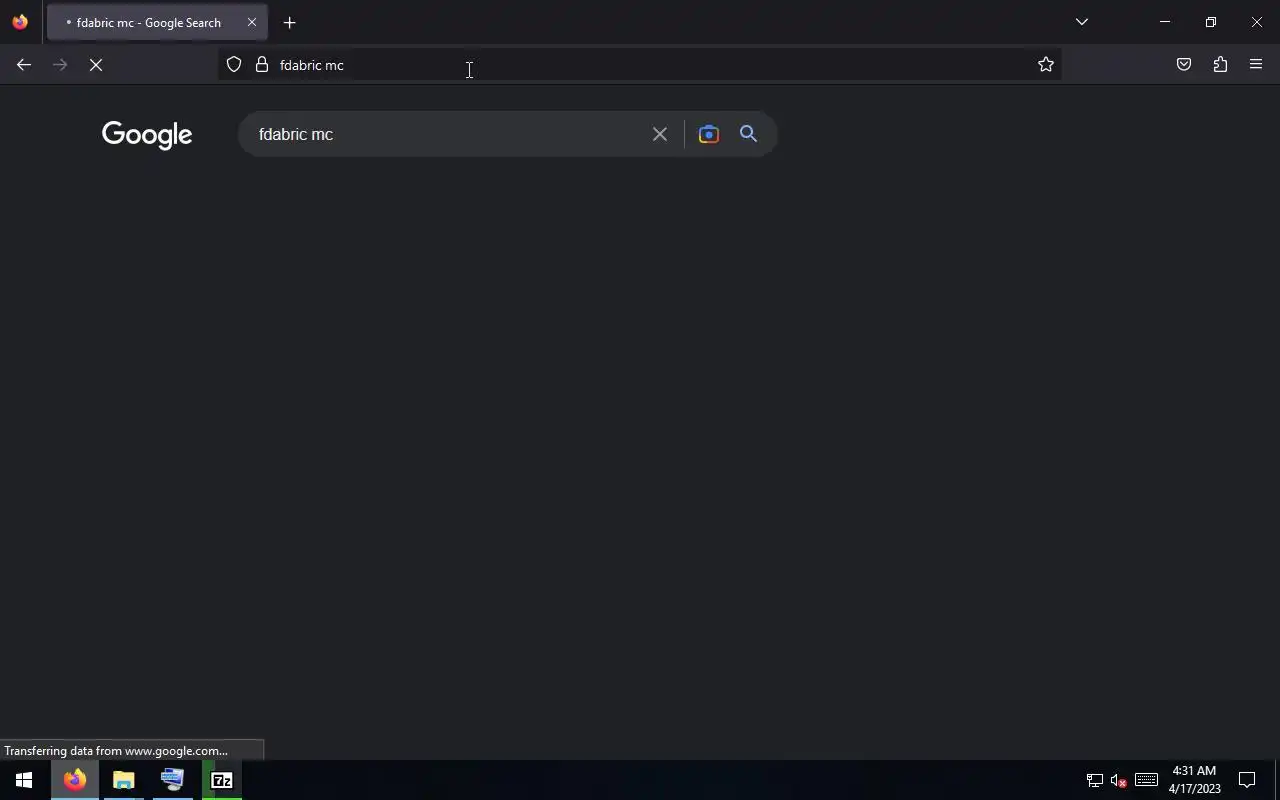The image size is (1280, 800).
Task: Go back with the back arrow
Action: pyautogui.click(x=24, y=65)
